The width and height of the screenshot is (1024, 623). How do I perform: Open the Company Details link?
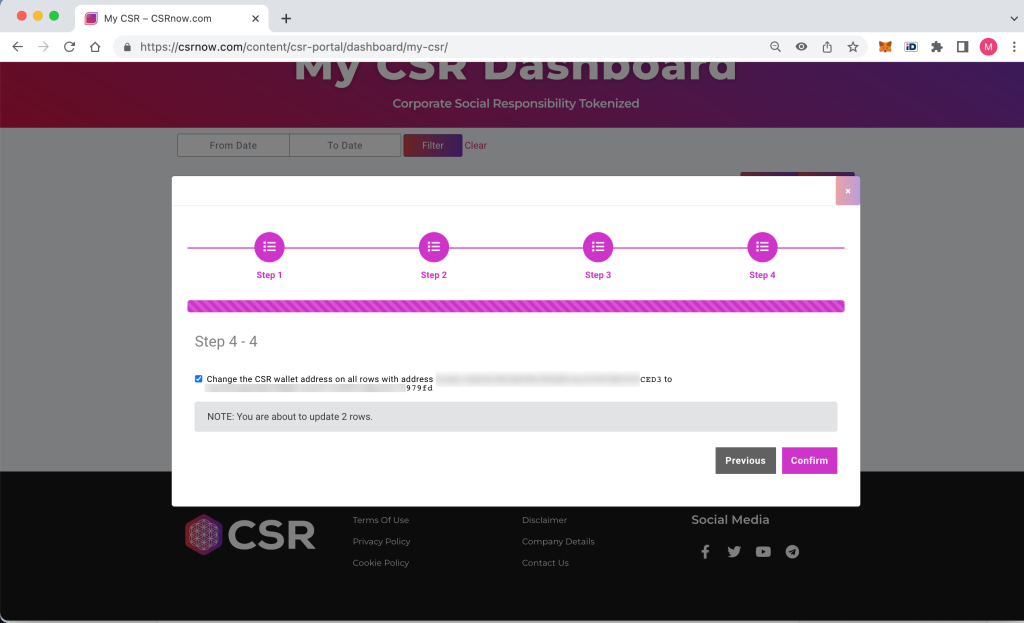click(558, 541)
